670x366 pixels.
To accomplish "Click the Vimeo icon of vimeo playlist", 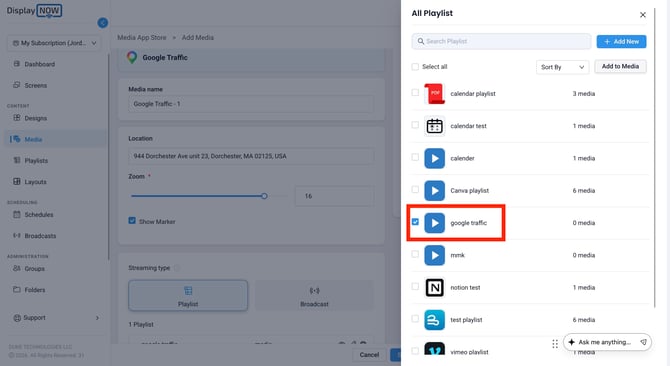I will [x=435, y=349].
